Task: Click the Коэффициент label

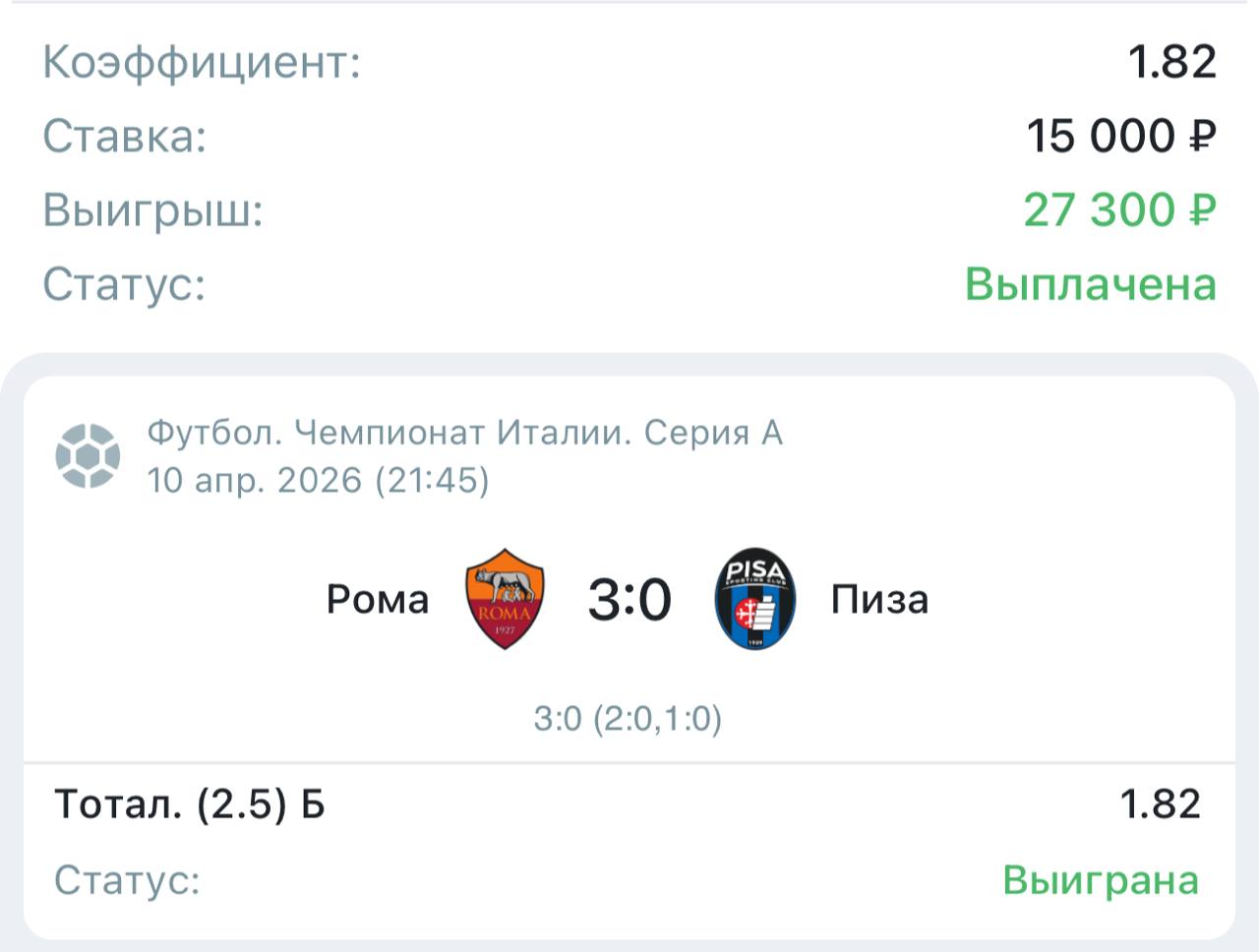Action: click(202, 62)
